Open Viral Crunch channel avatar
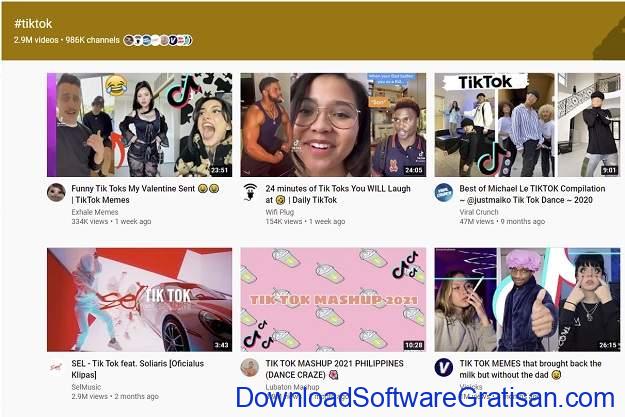 click(443, 193)
